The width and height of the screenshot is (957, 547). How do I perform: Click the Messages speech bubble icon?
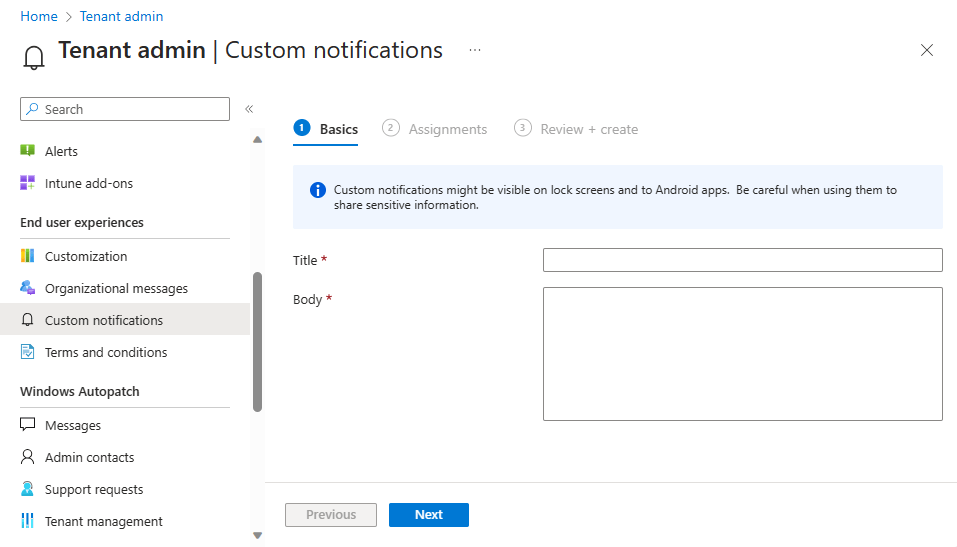(x=28, y=425)
